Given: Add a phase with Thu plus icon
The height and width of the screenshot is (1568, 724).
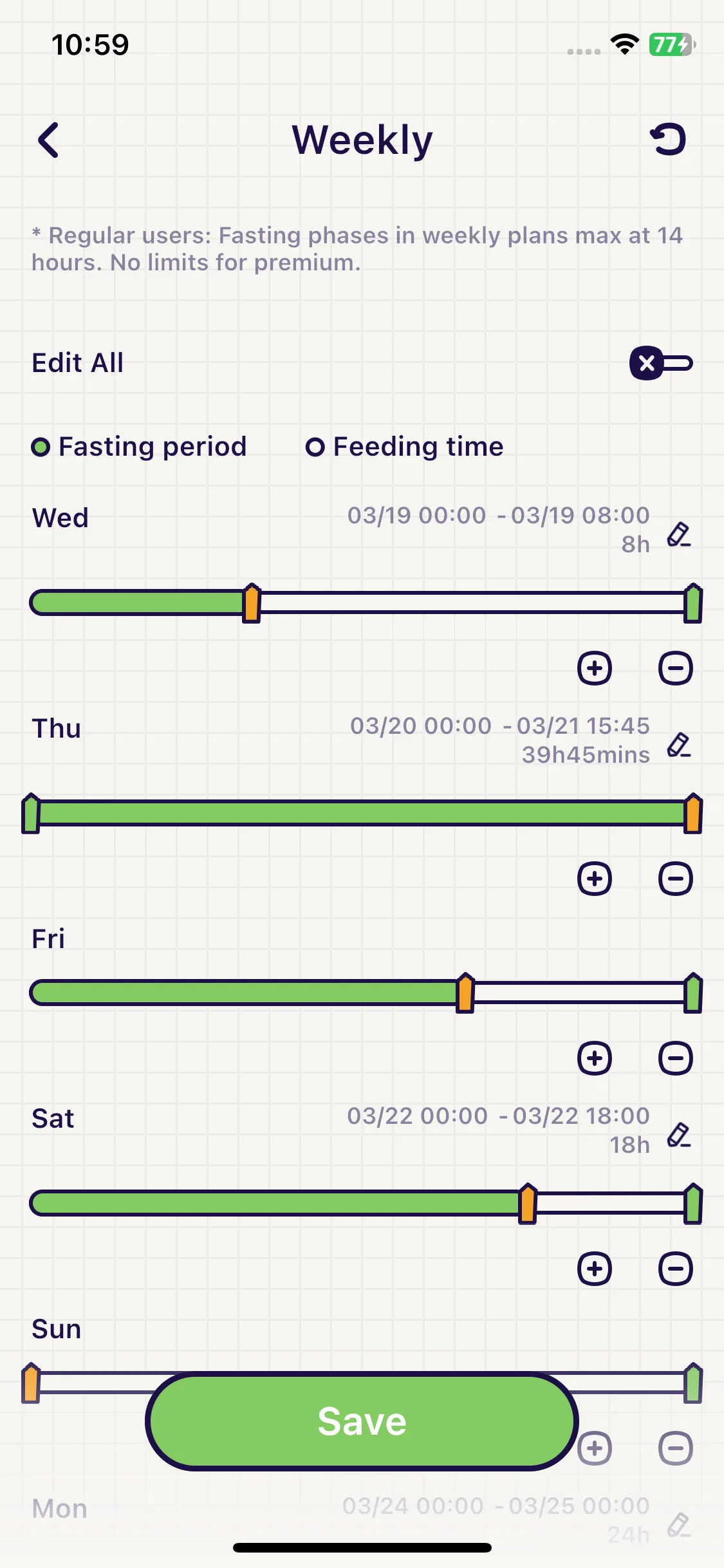Looking at the screenshot, I should pos(594,879).
